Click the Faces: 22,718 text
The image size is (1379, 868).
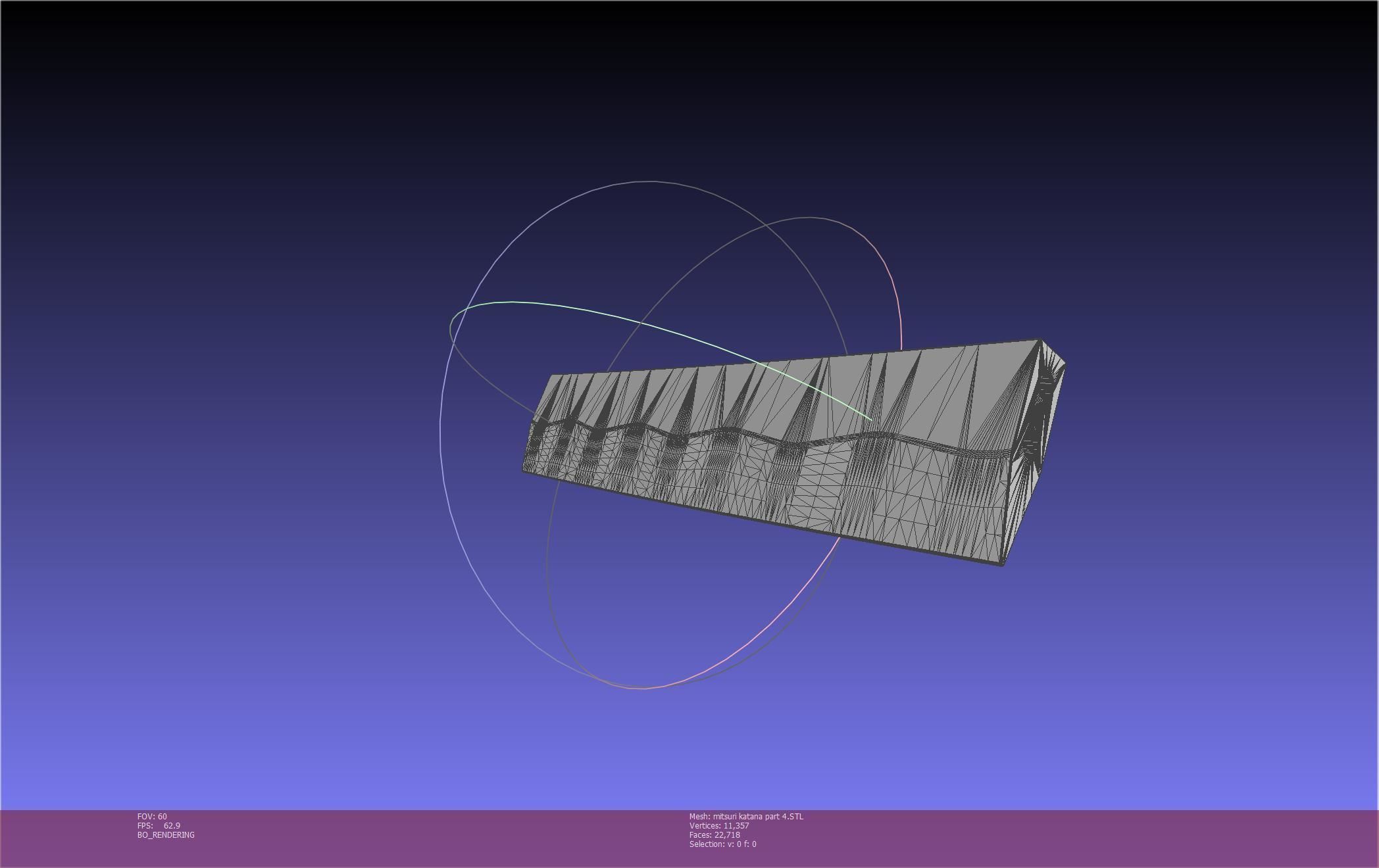tap(715, 835)
